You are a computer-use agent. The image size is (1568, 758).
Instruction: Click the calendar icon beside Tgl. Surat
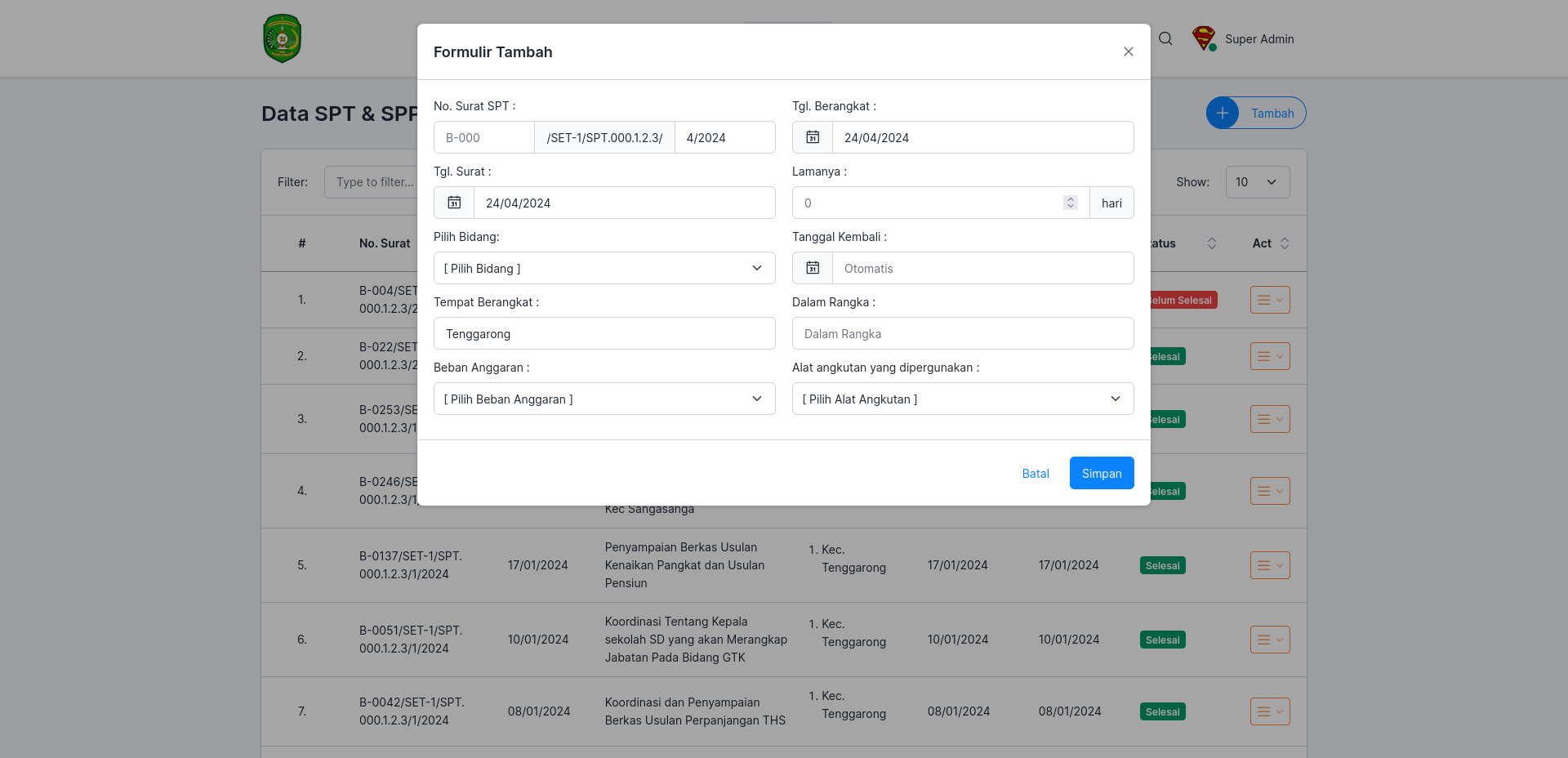(x=454, y=203)
